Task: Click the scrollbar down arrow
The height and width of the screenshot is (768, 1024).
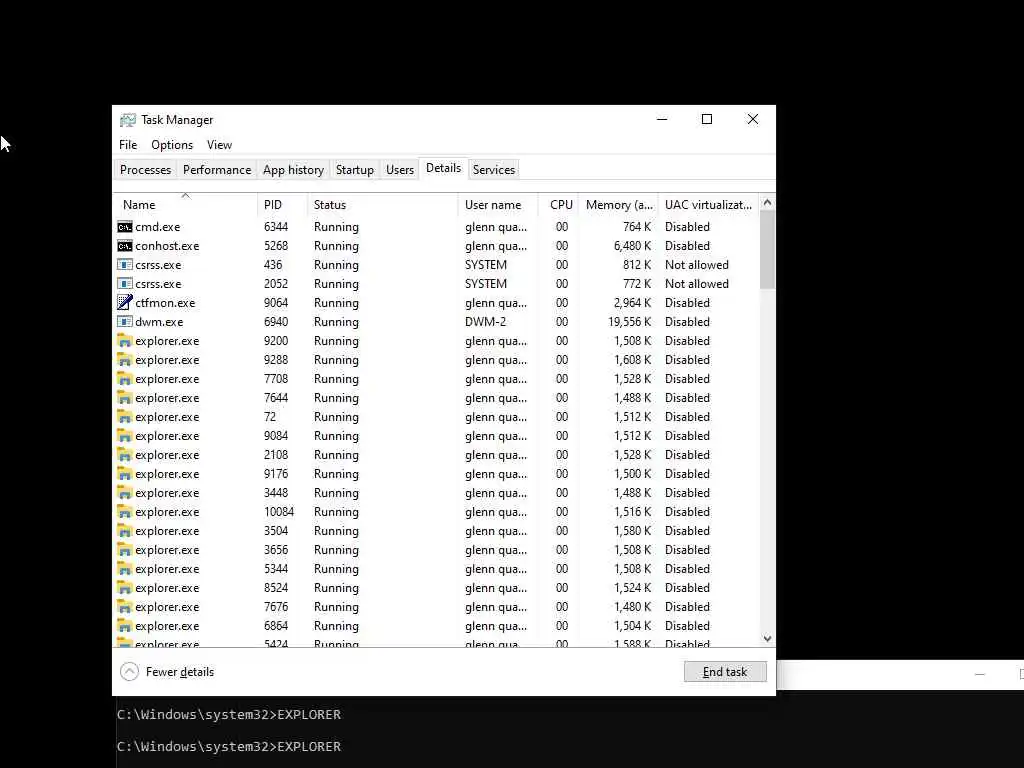Action: 767,639
